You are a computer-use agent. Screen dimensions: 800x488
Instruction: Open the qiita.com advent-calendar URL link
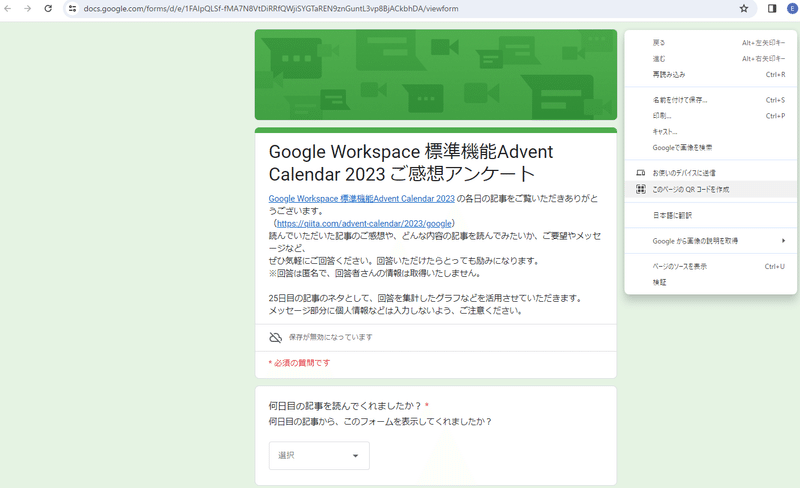click(x=364, y=224)
